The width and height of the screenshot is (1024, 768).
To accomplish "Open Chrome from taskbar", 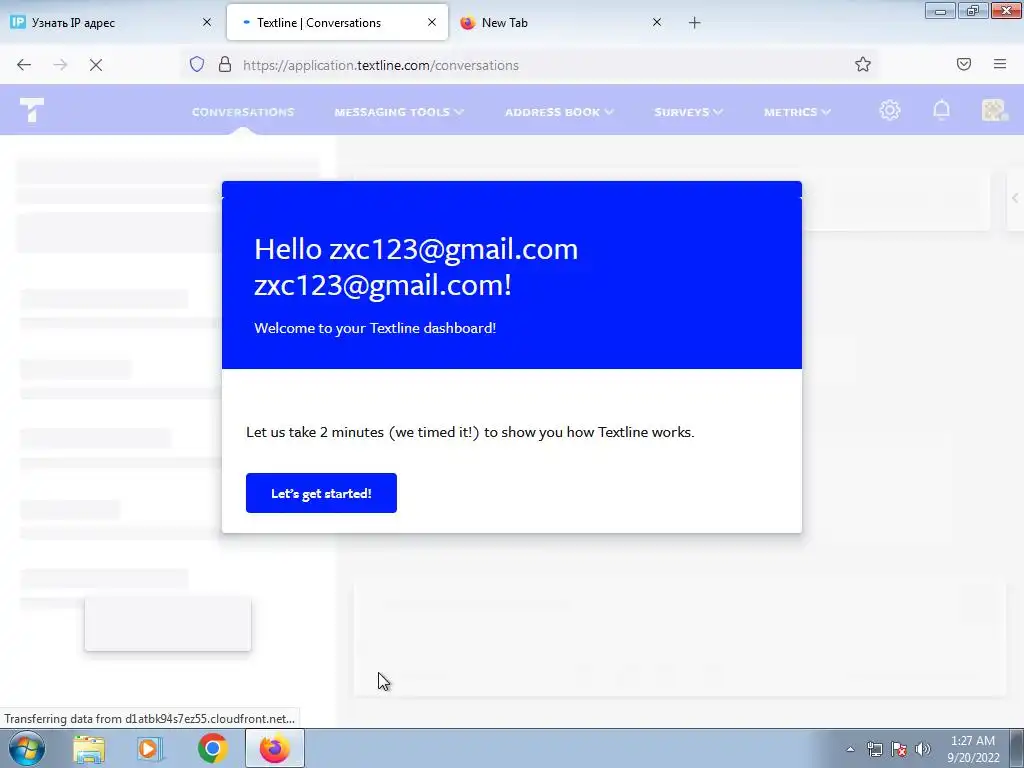I will (212, 748).
